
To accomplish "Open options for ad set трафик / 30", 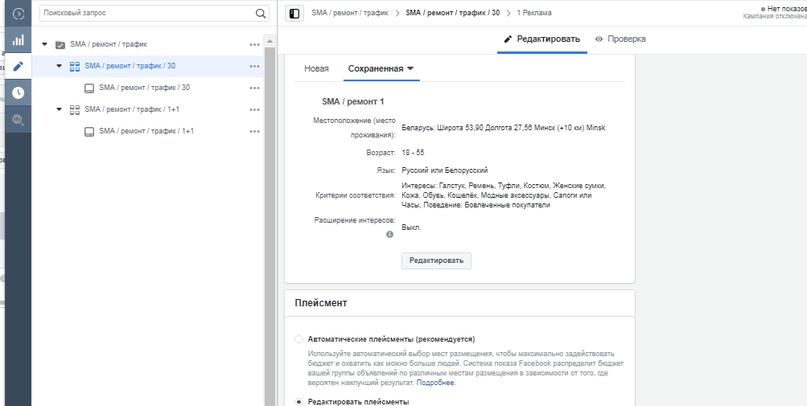I will click(254, 66).
